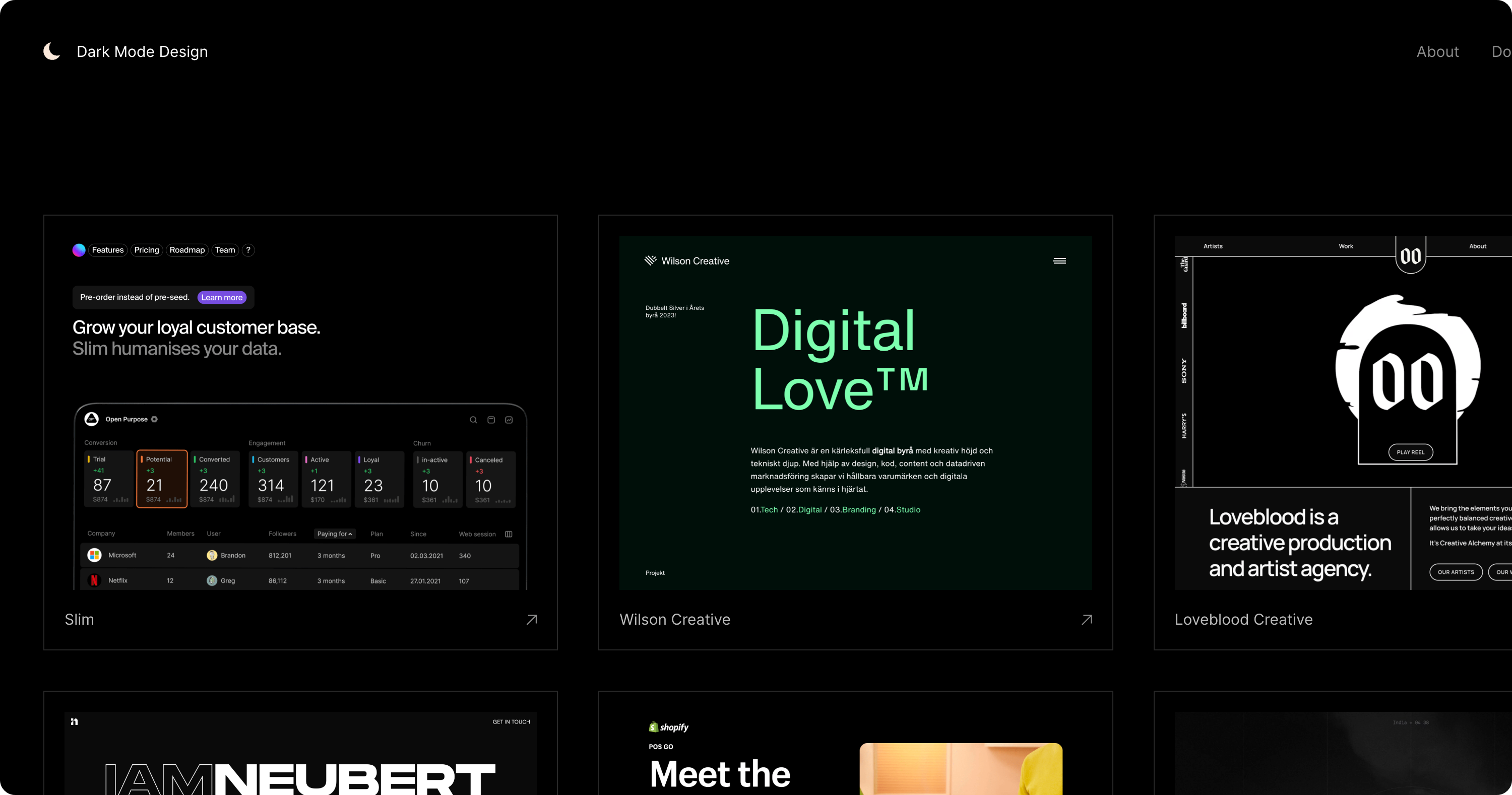Open the Wilson Creative card arrow icon

(x=1087, y=620)
